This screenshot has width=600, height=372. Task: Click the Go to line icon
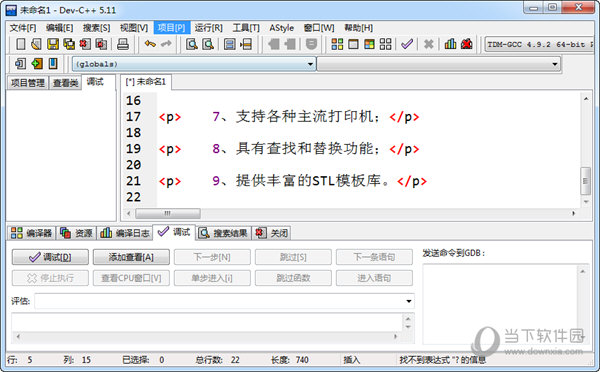[x=246, y=44]
